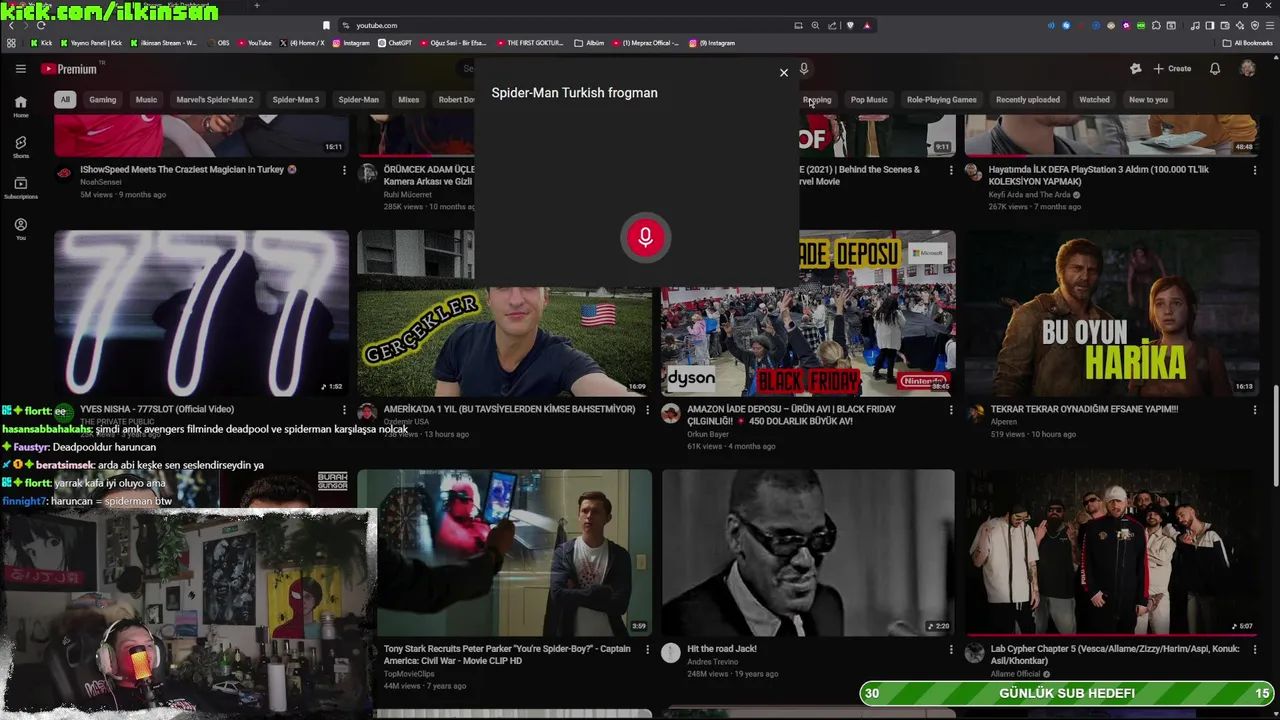Open Home in YouTube sidebar

(20, 107)
